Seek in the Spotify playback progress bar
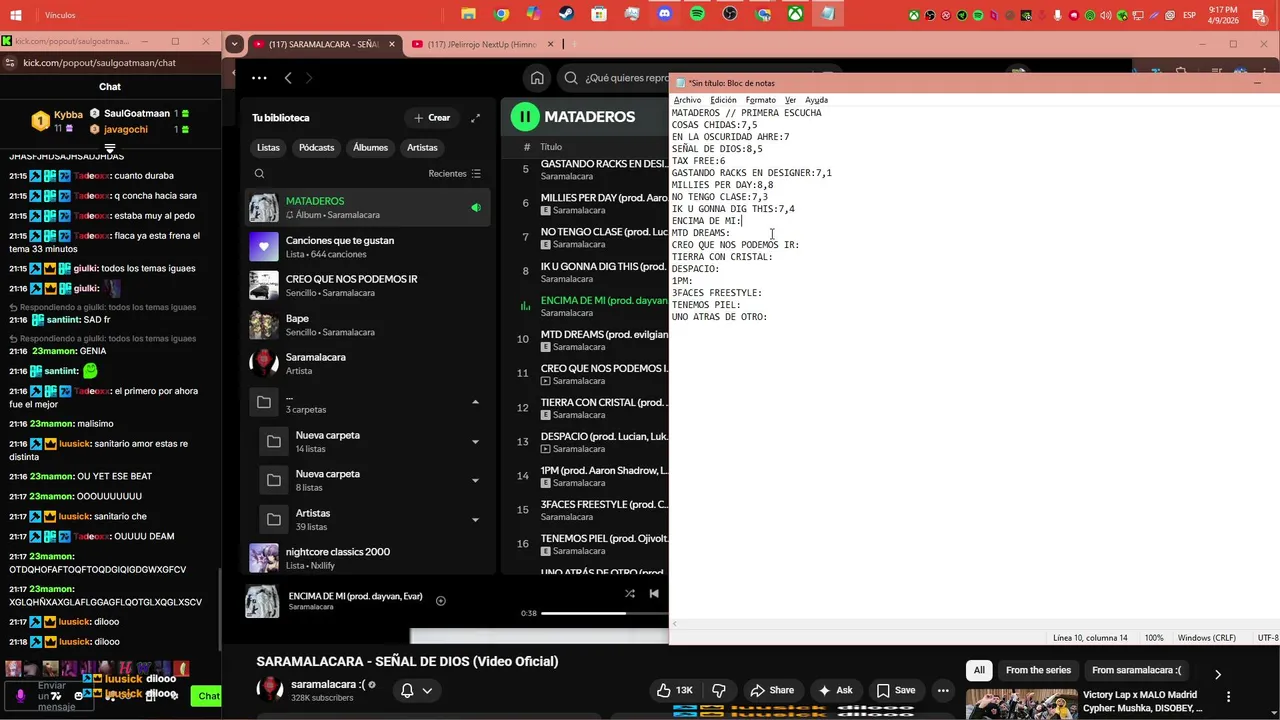 coord(605,613)
